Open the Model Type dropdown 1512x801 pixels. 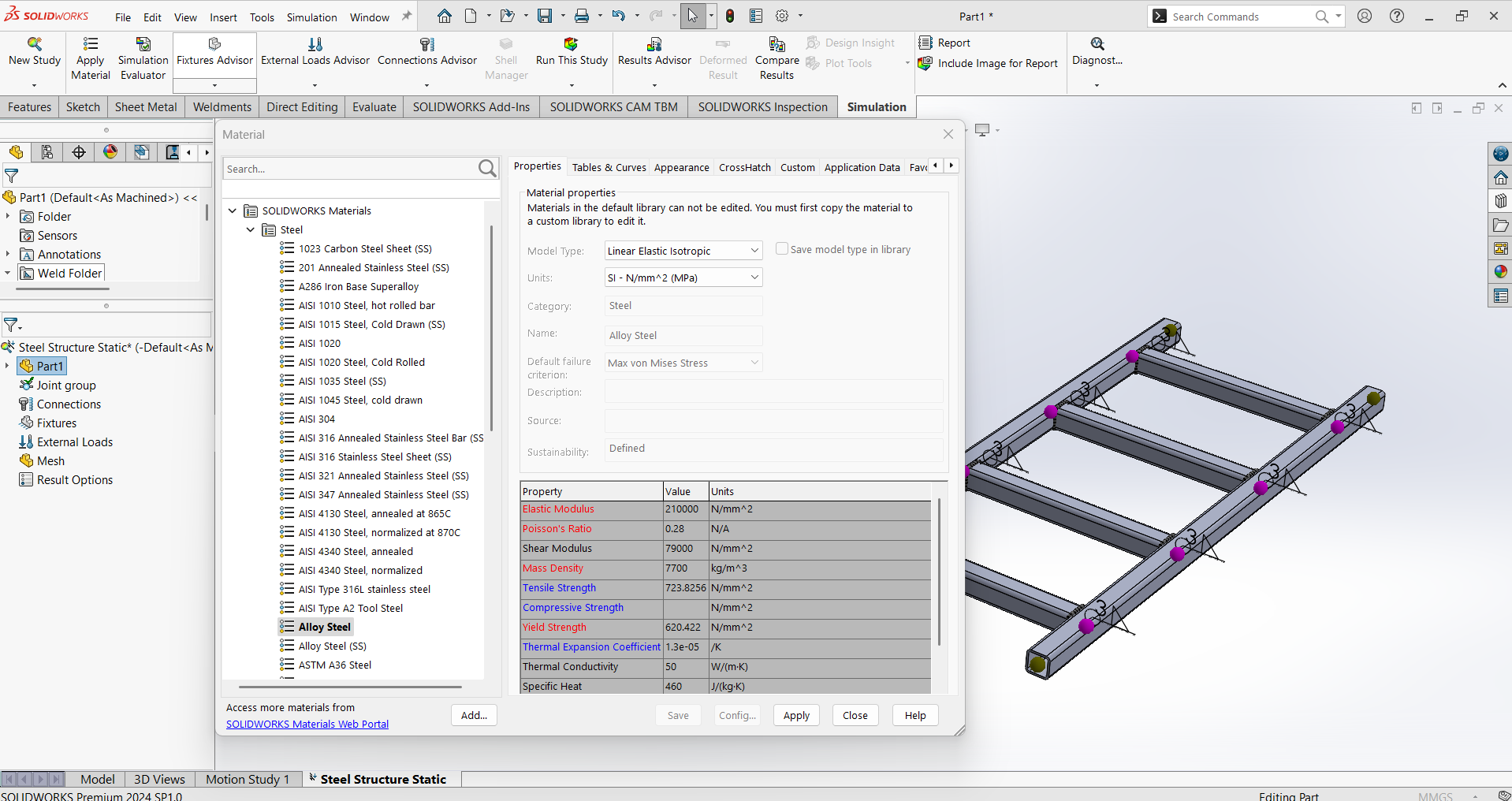[683, 251]
